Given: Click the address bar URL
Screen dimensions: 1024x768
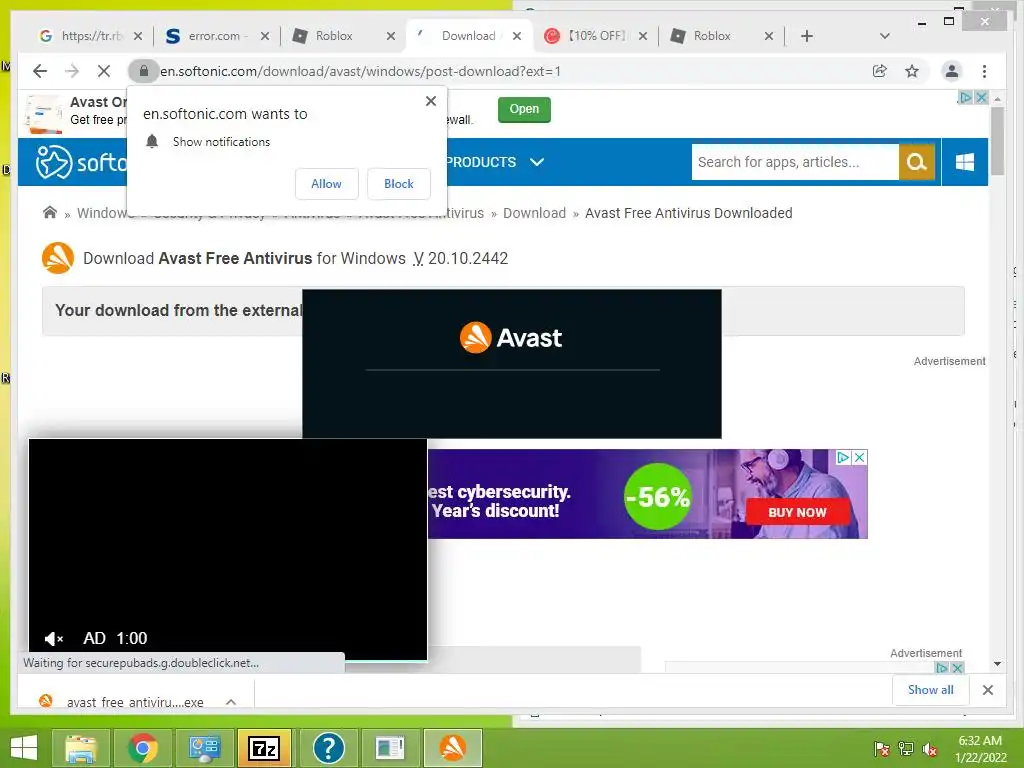Looking at the screenshot, I should 360,71.
